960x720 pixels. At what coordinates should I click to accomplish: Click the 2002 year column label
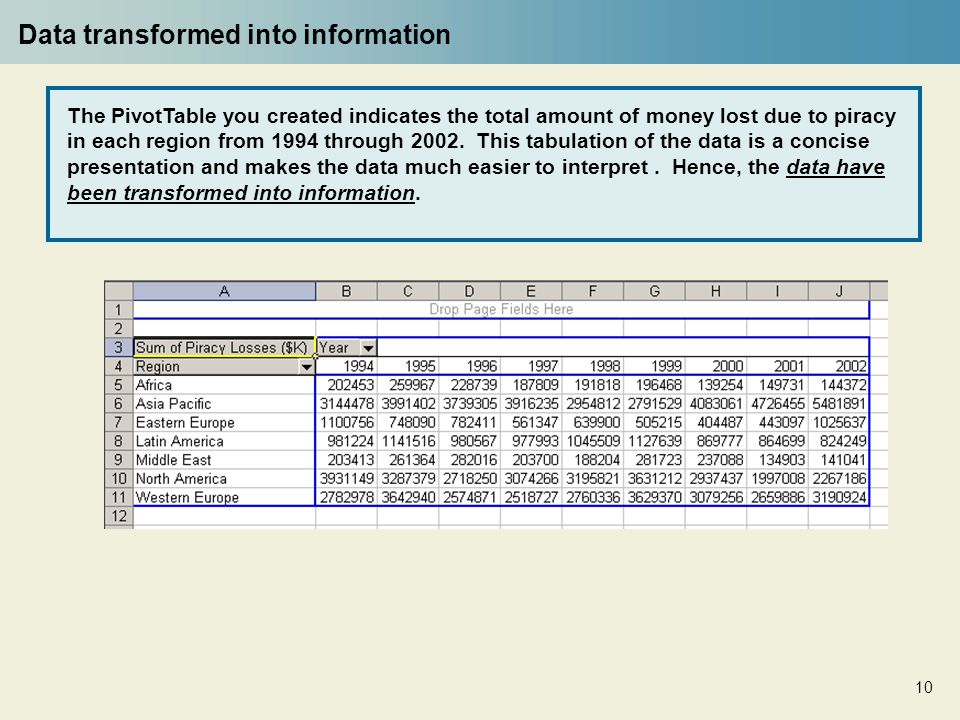pos(839,367)
